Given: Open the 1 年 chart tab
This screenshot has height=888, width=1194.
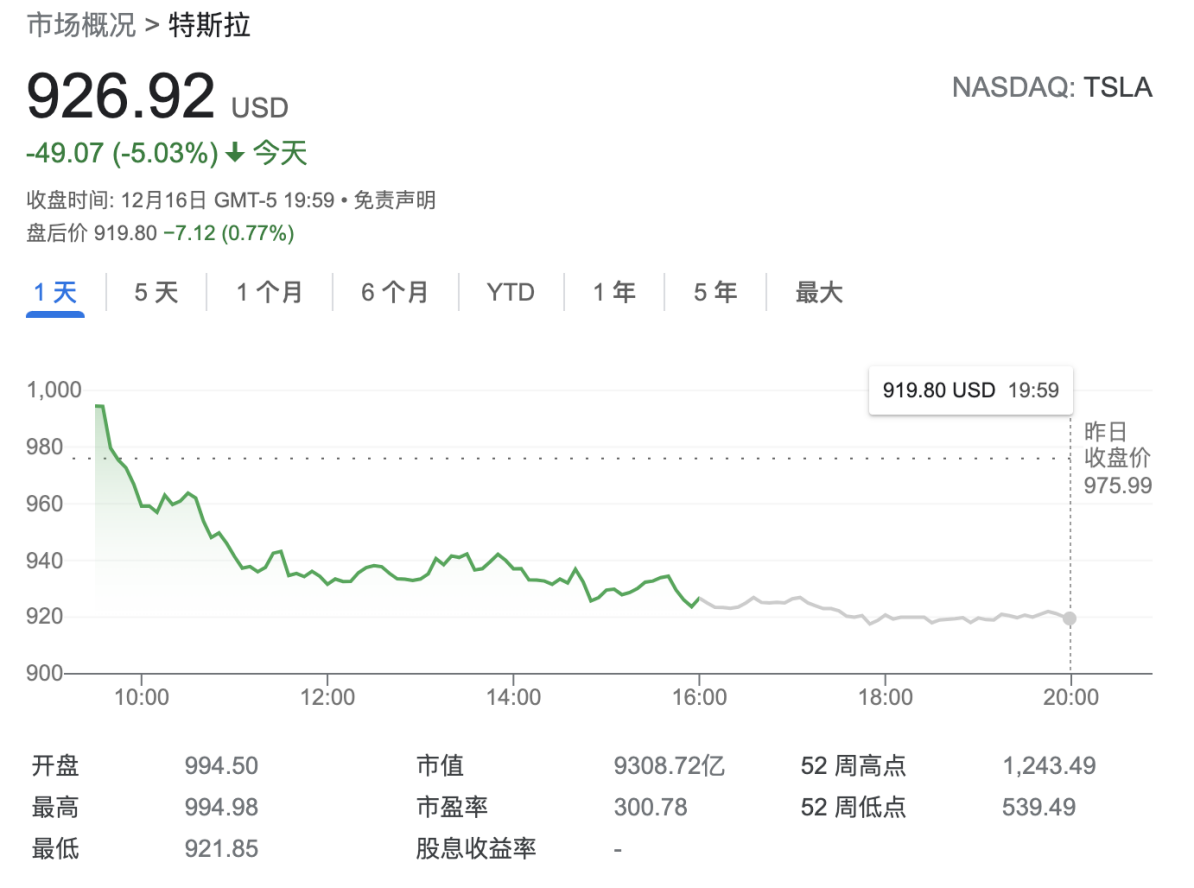Looking at the screenshot, I should [x=614, y=293].
